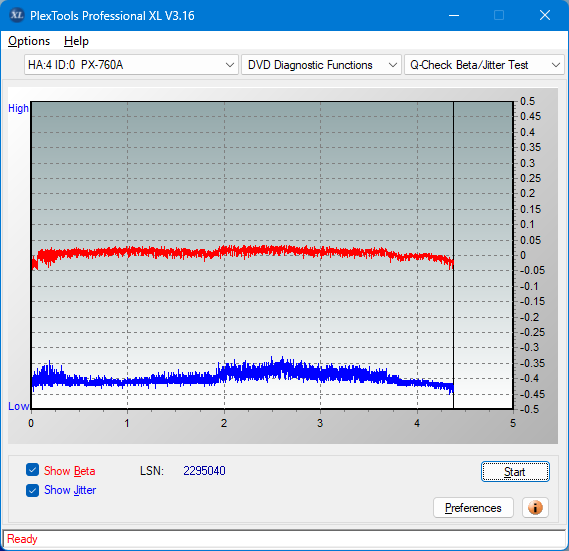This screenshot has height=551, width=569.
Task: Click the Low label on graph
Action: (x=19, y=406)
